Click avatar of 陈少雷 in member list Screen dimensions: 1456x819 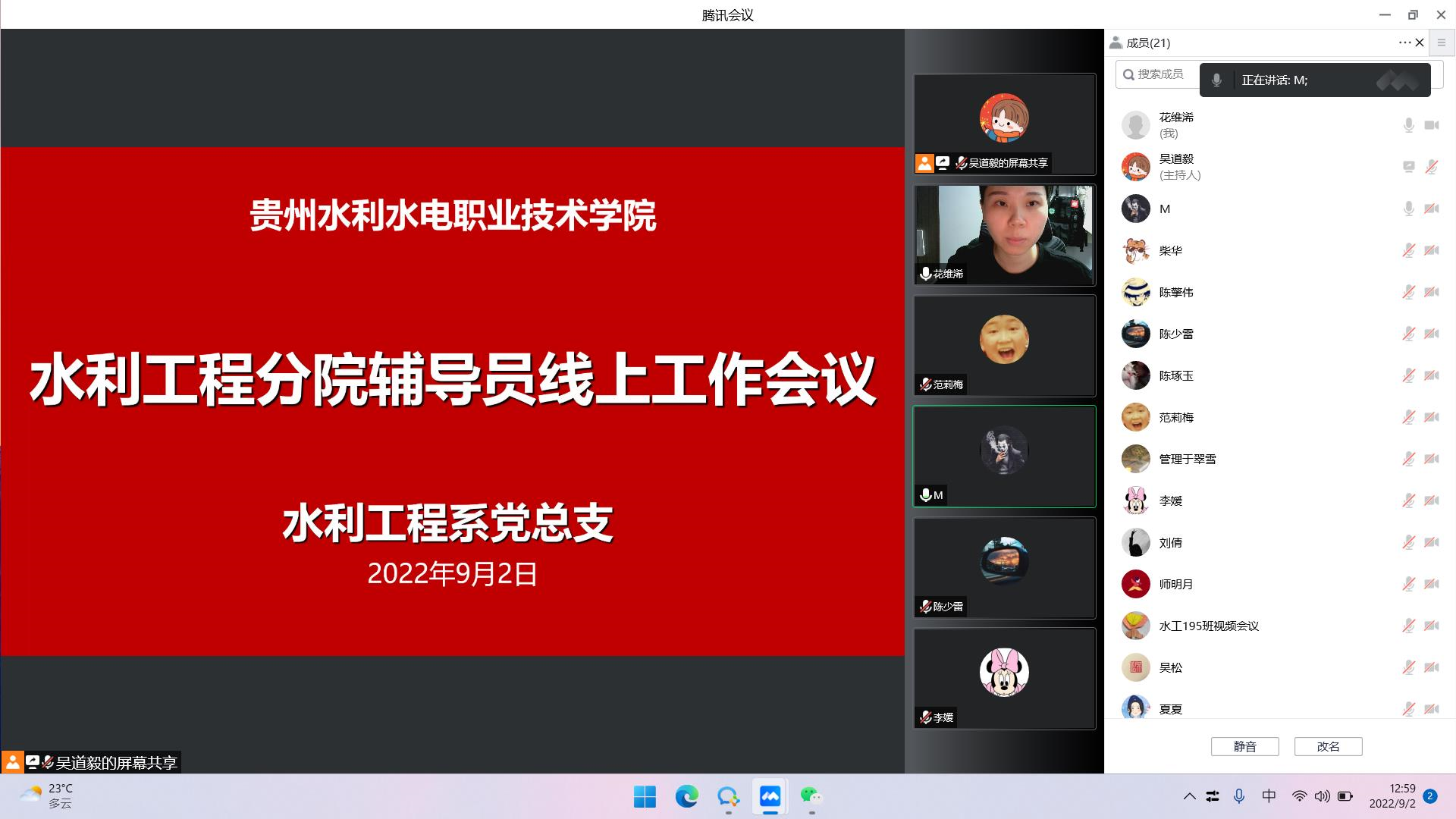pos(1136,334)
